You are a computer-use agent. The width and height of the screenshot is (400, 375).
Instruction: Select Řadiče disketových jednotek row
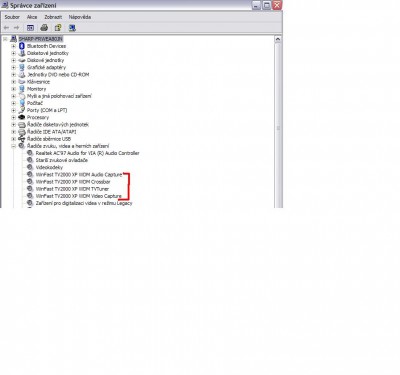click(58, 125)
